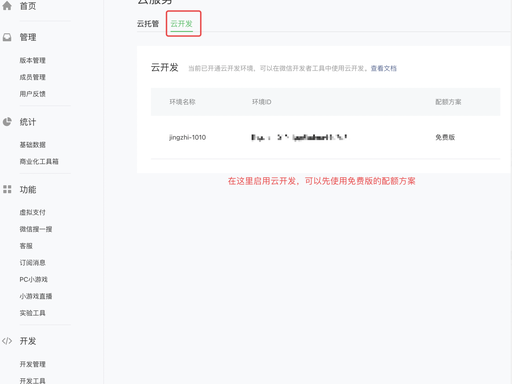Click the blurred 环境ID value
512x384 pixels.
tap(299, 137)
